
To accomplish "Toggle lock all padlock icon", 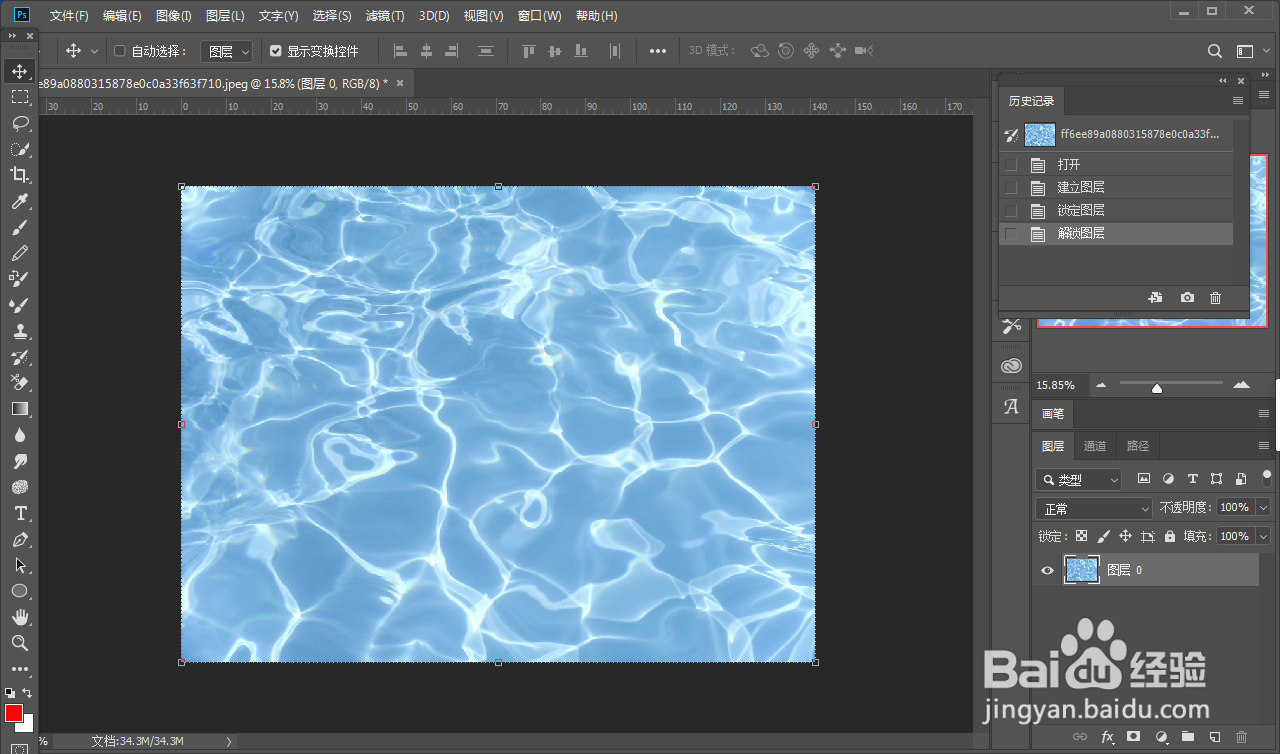I will 1169,537.
